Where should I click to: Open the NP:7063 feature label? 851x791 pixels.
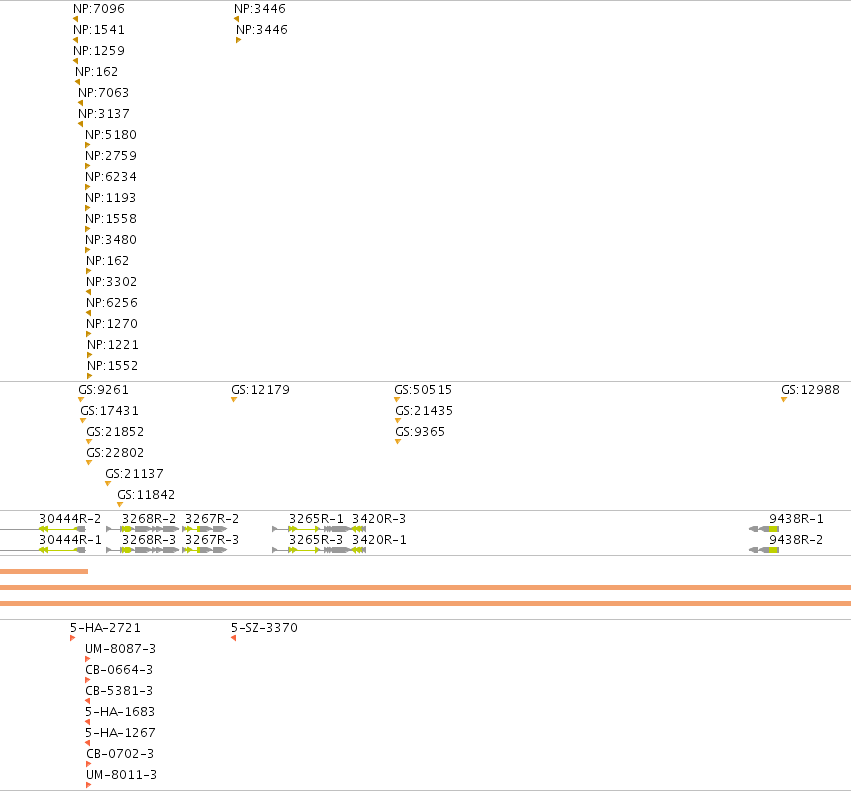104,93
